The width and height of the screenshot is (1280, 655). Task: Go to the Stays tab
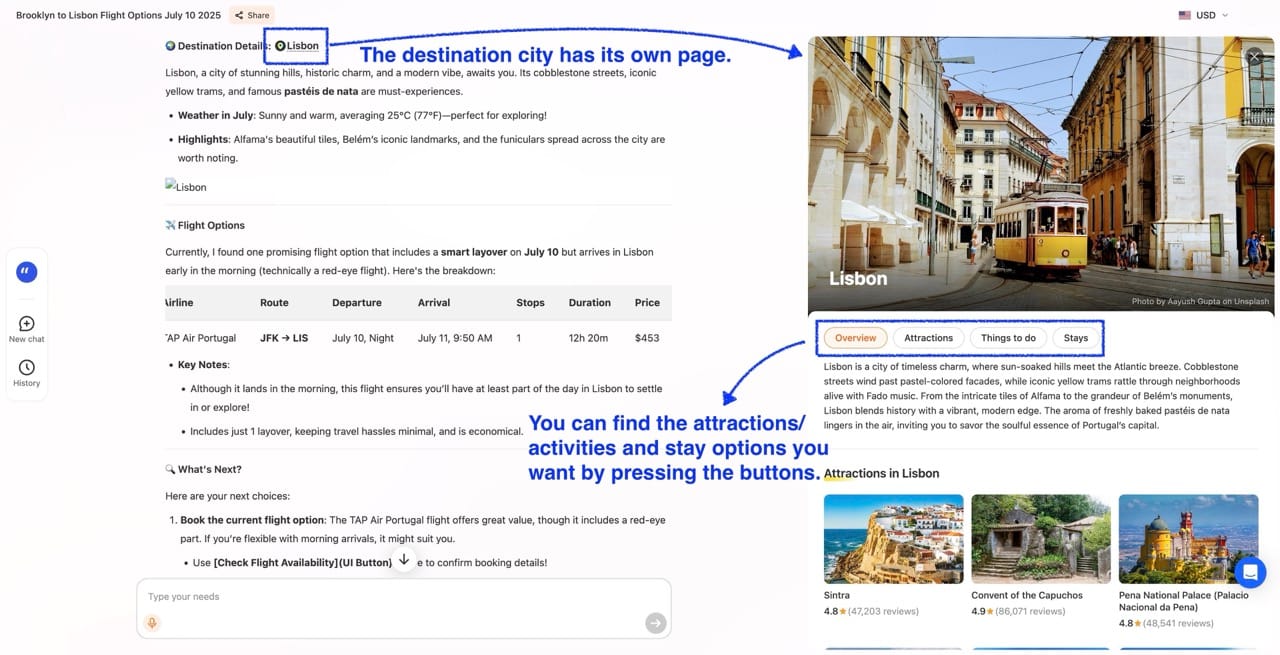[1075, 338]
